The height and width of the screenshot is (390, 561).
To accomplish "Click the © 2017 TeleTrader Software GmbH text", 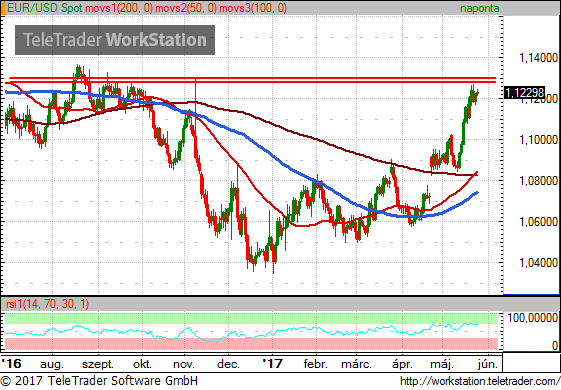I will pyautogui.click(x=99, y=381).
